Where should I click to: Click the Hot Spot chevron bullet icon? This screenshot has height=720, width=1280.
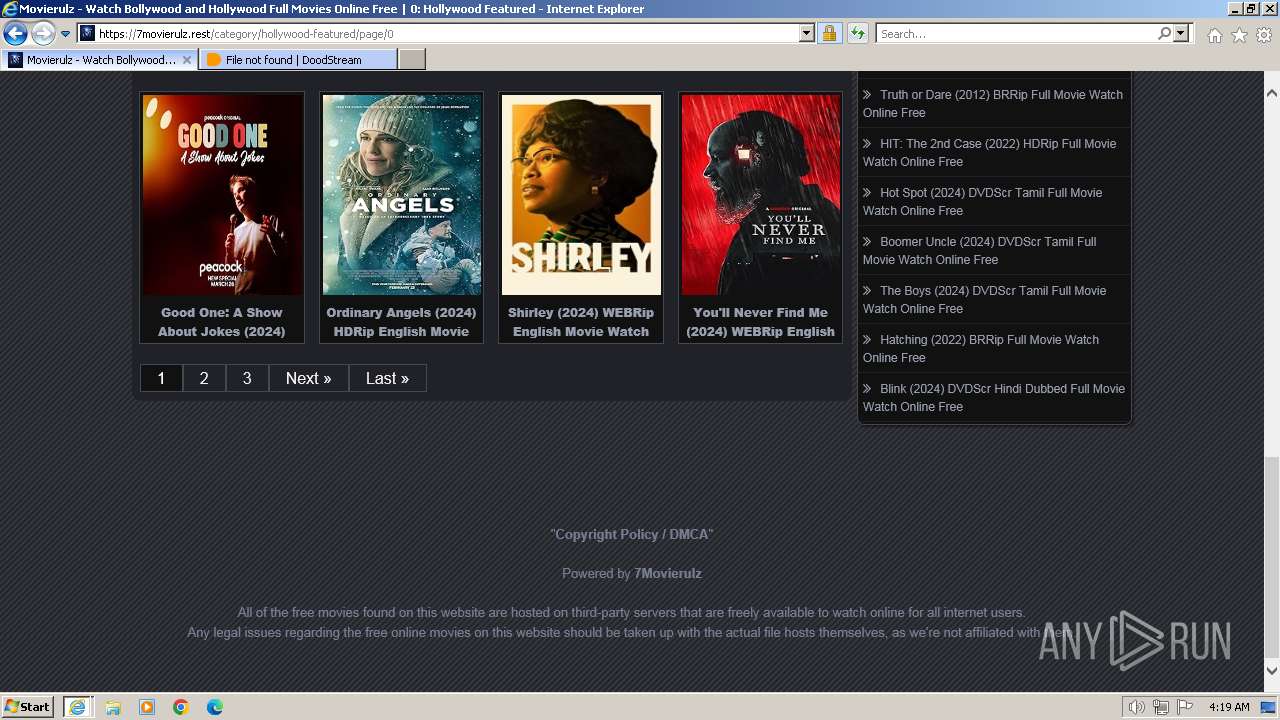[x=867, y=193]
